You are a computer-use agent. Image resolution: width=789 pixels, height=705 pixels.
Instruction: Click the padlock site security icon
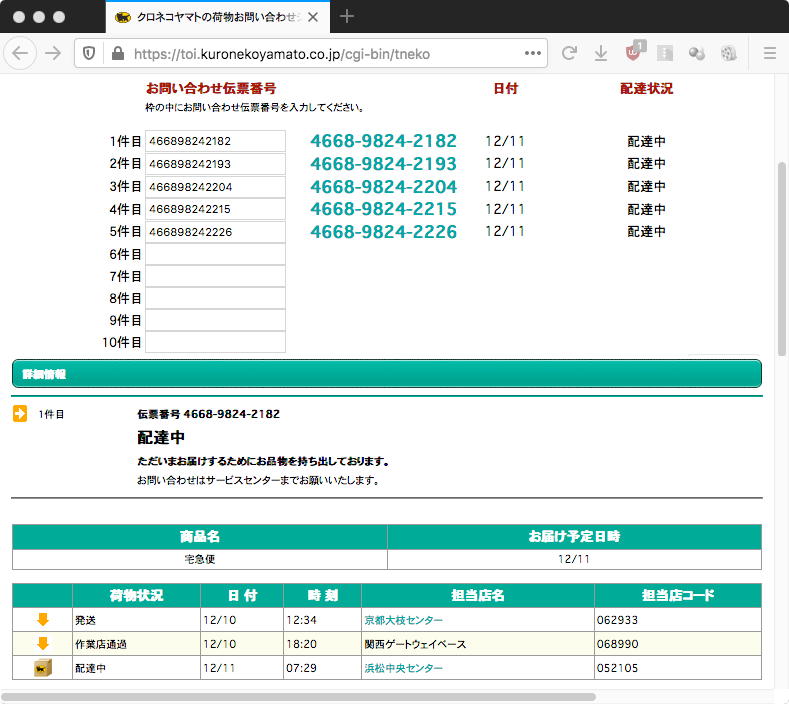tap(117, 53)
